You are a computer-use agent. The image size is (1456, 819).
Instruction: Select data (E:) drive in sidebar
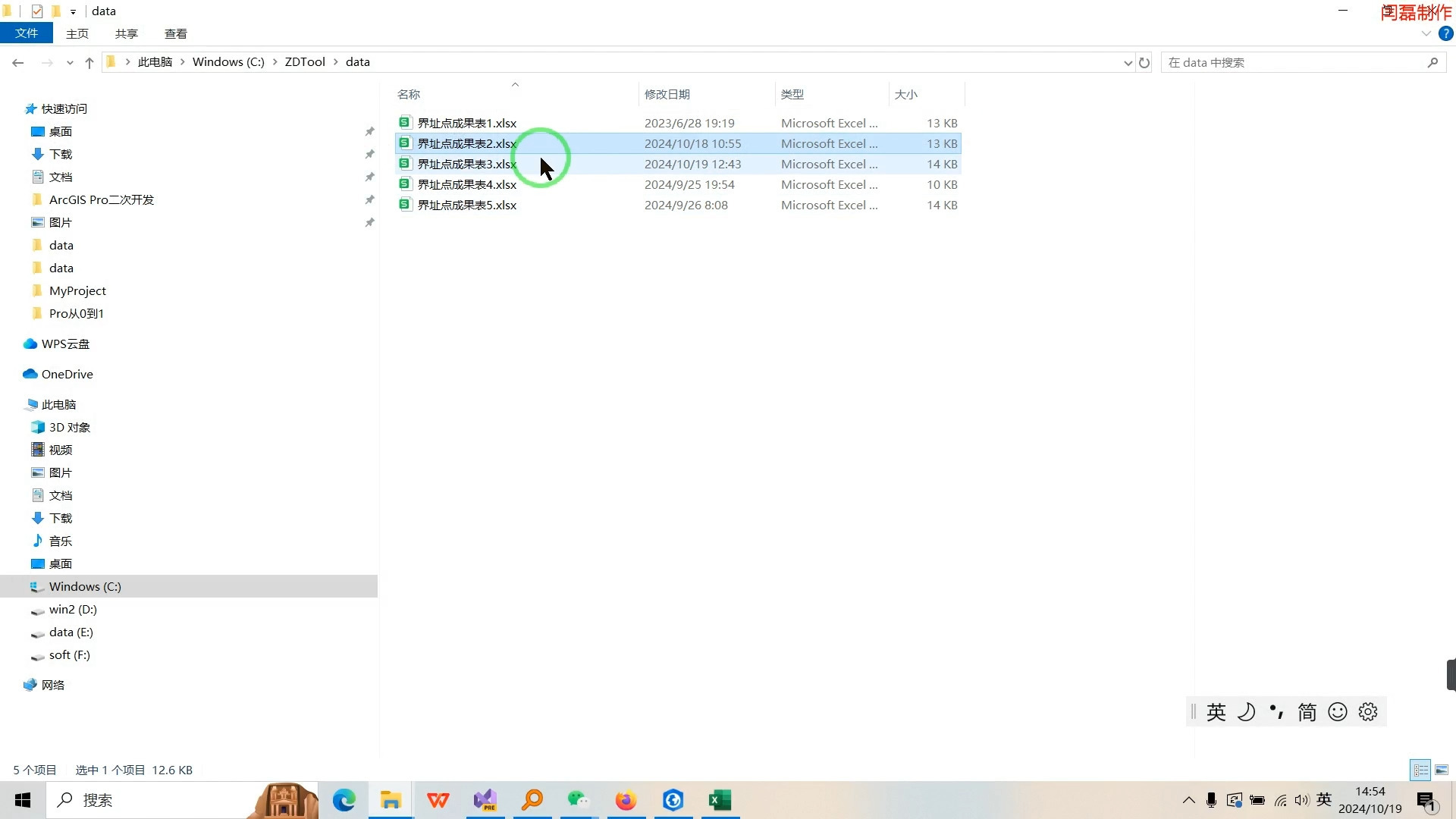coord(71,632)
